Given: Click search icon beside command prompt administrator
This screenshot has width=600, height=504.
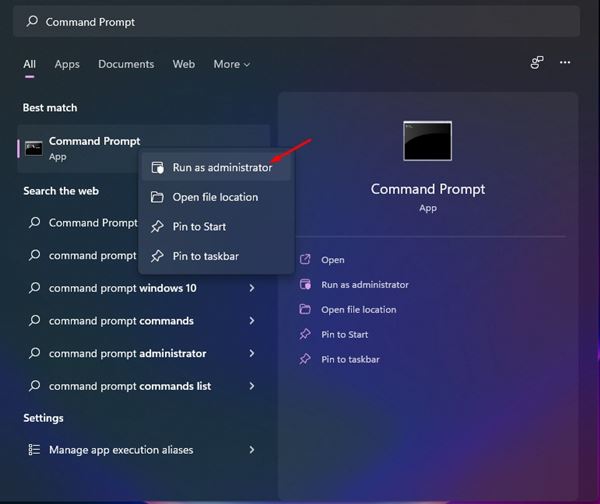Looking at the screenshot, I should click(x=34, y=353).
